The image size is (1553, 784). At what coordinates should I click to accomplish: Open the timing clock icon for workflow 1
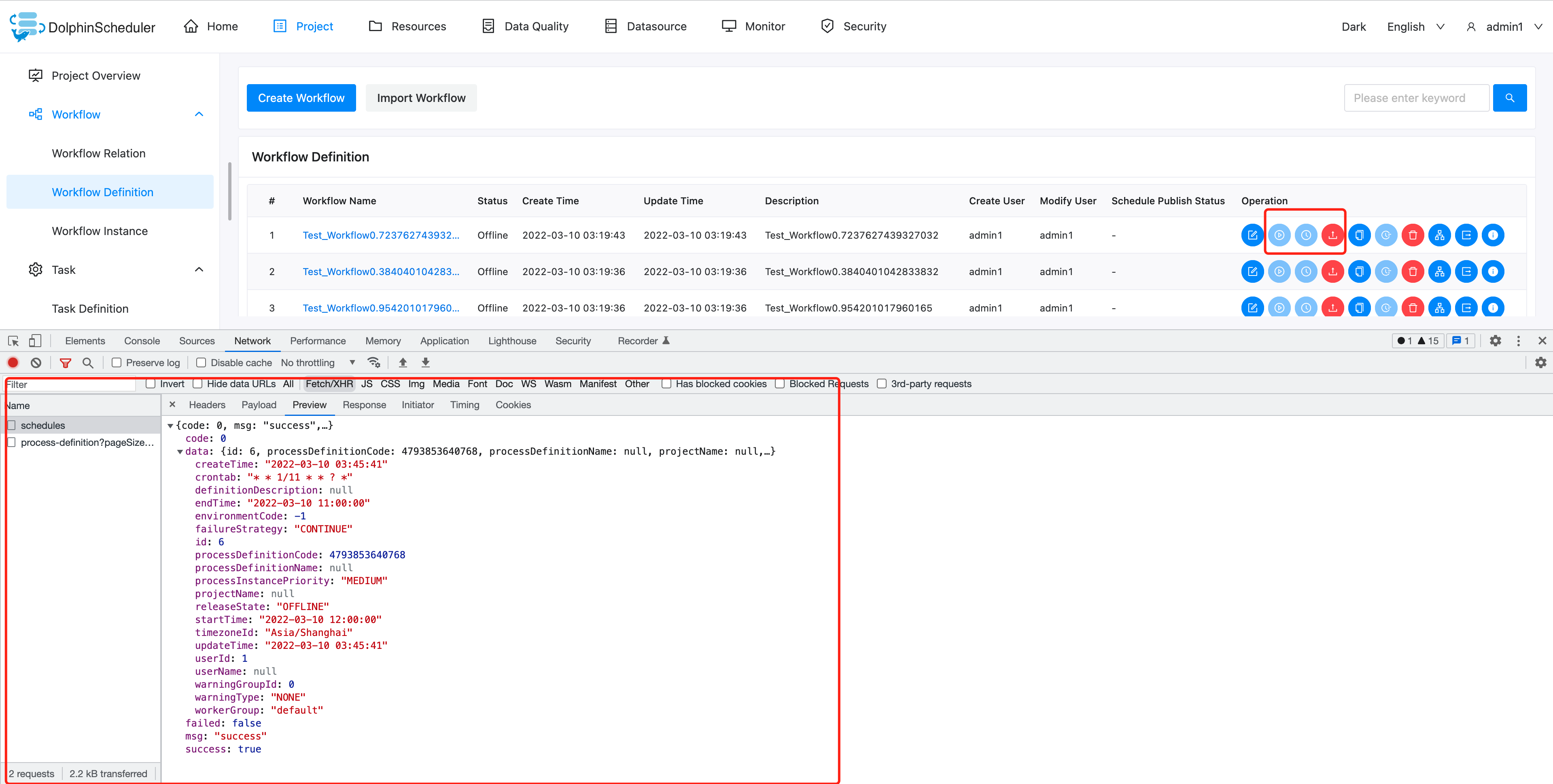click(1307, 235)
